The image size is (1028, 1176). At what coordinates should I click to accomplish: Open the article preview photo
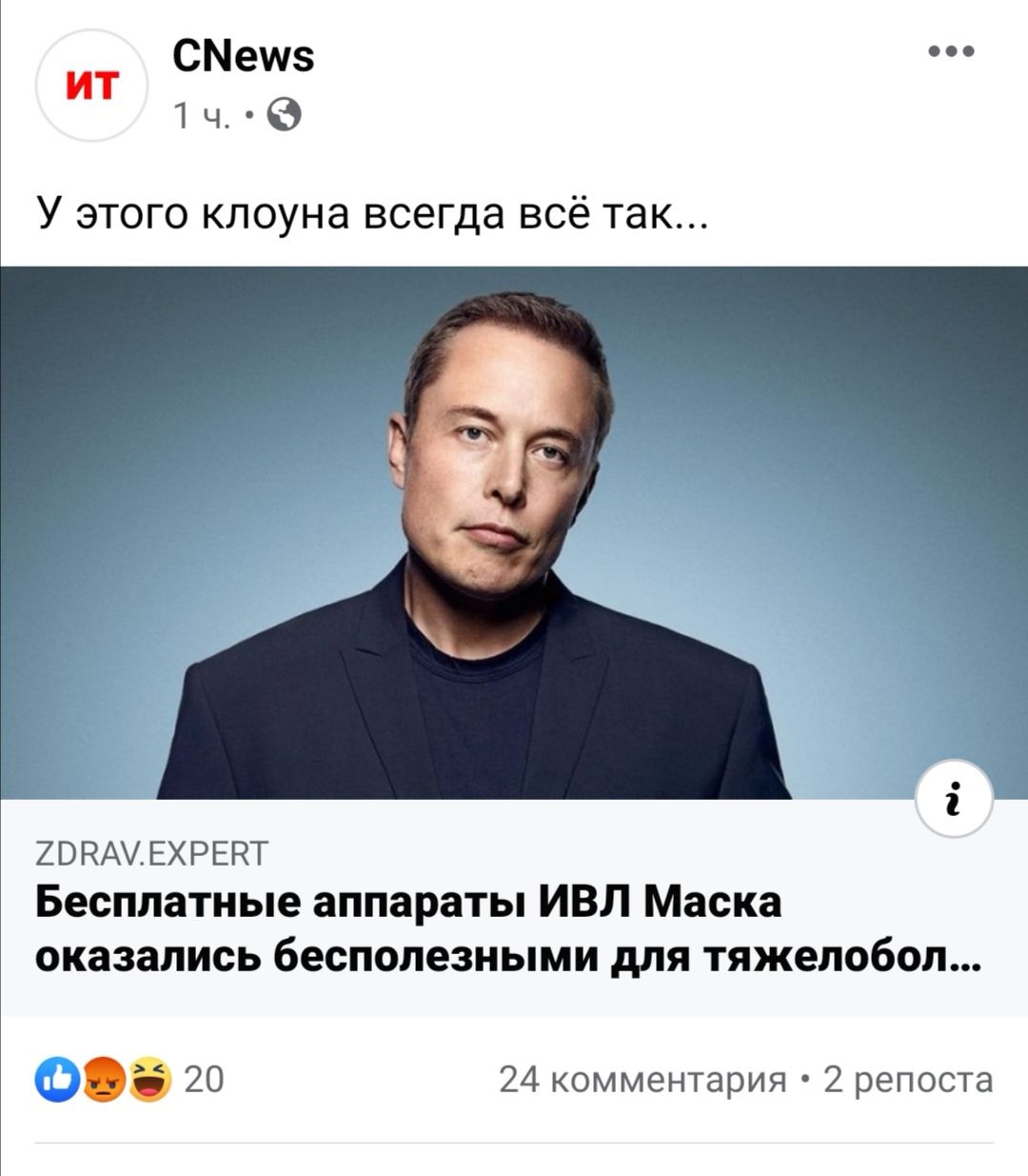coord(514,532)
